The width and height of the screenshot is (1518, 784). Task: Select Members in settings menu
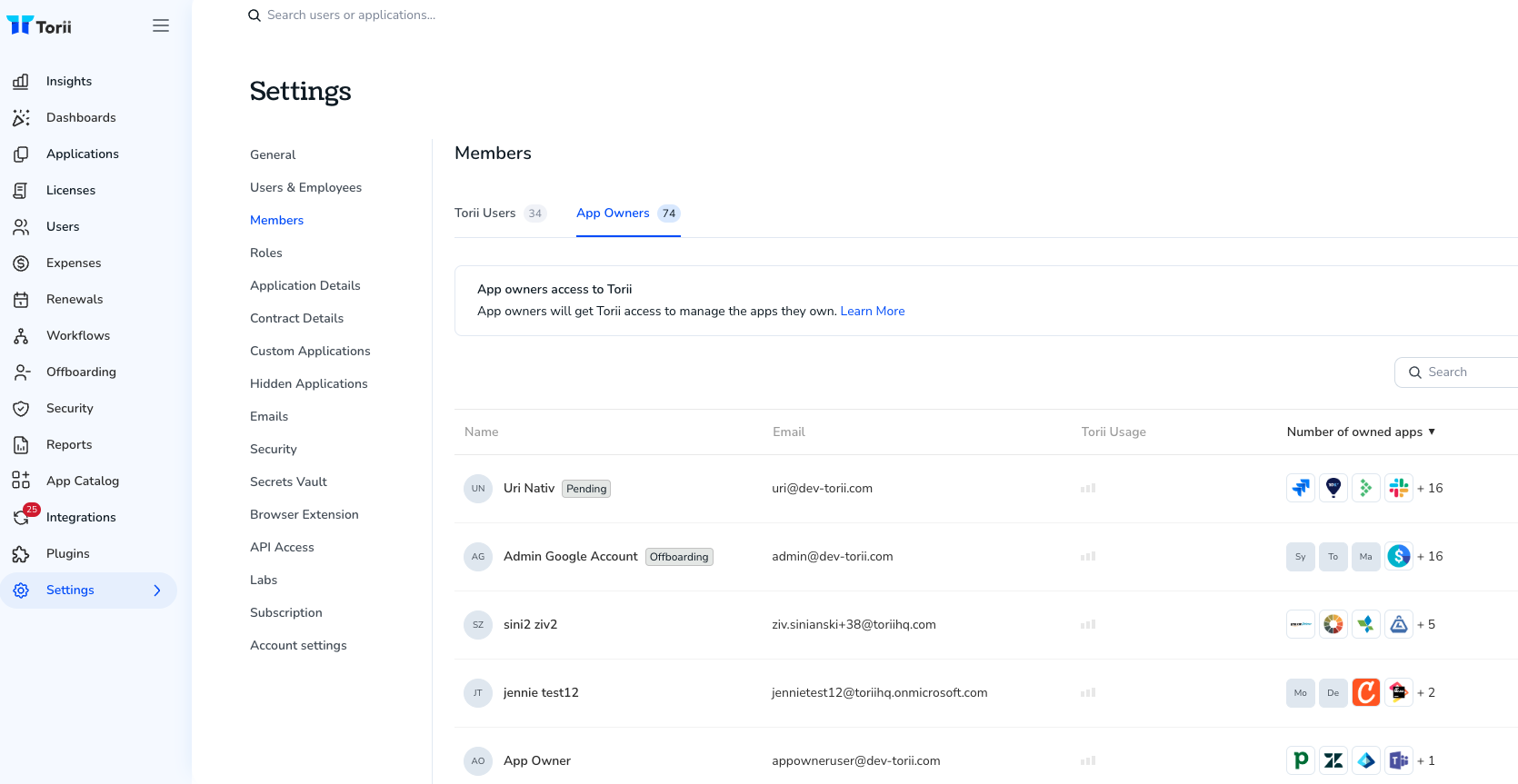point(276,221)
